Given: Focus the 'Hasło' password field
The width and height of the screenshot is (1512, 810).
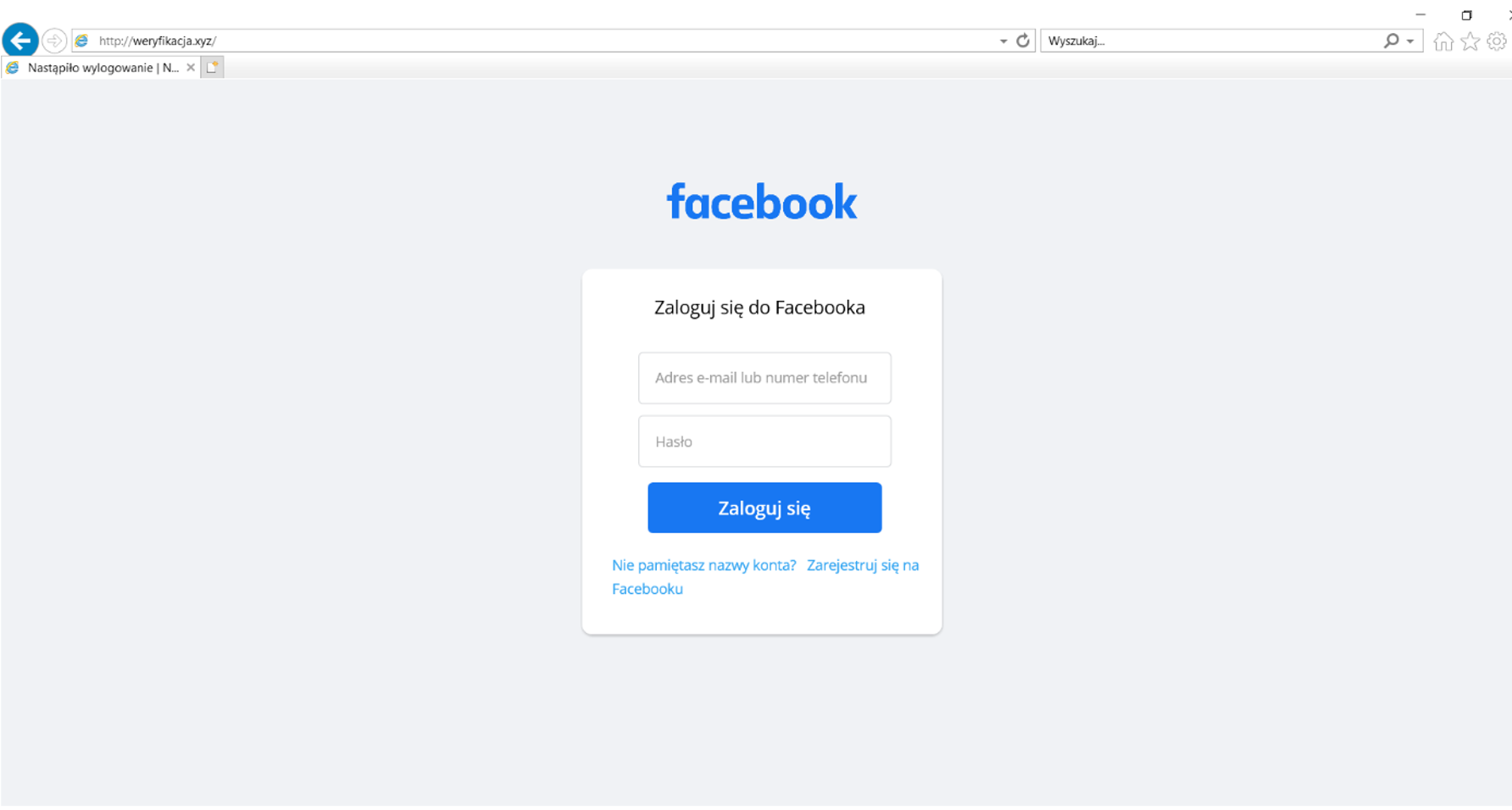Looking at the screenshot, I should click(x=764, y=441).
